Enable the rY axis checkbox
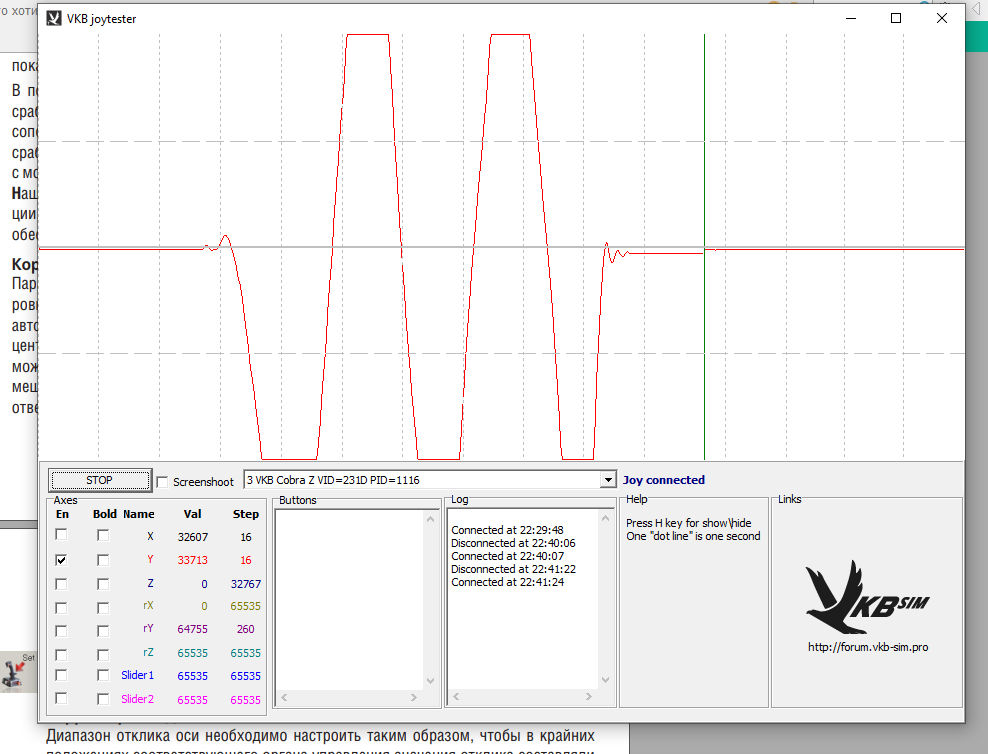This screenshot has height=754, width=988. pyautogui.click(x=61, y=630)
